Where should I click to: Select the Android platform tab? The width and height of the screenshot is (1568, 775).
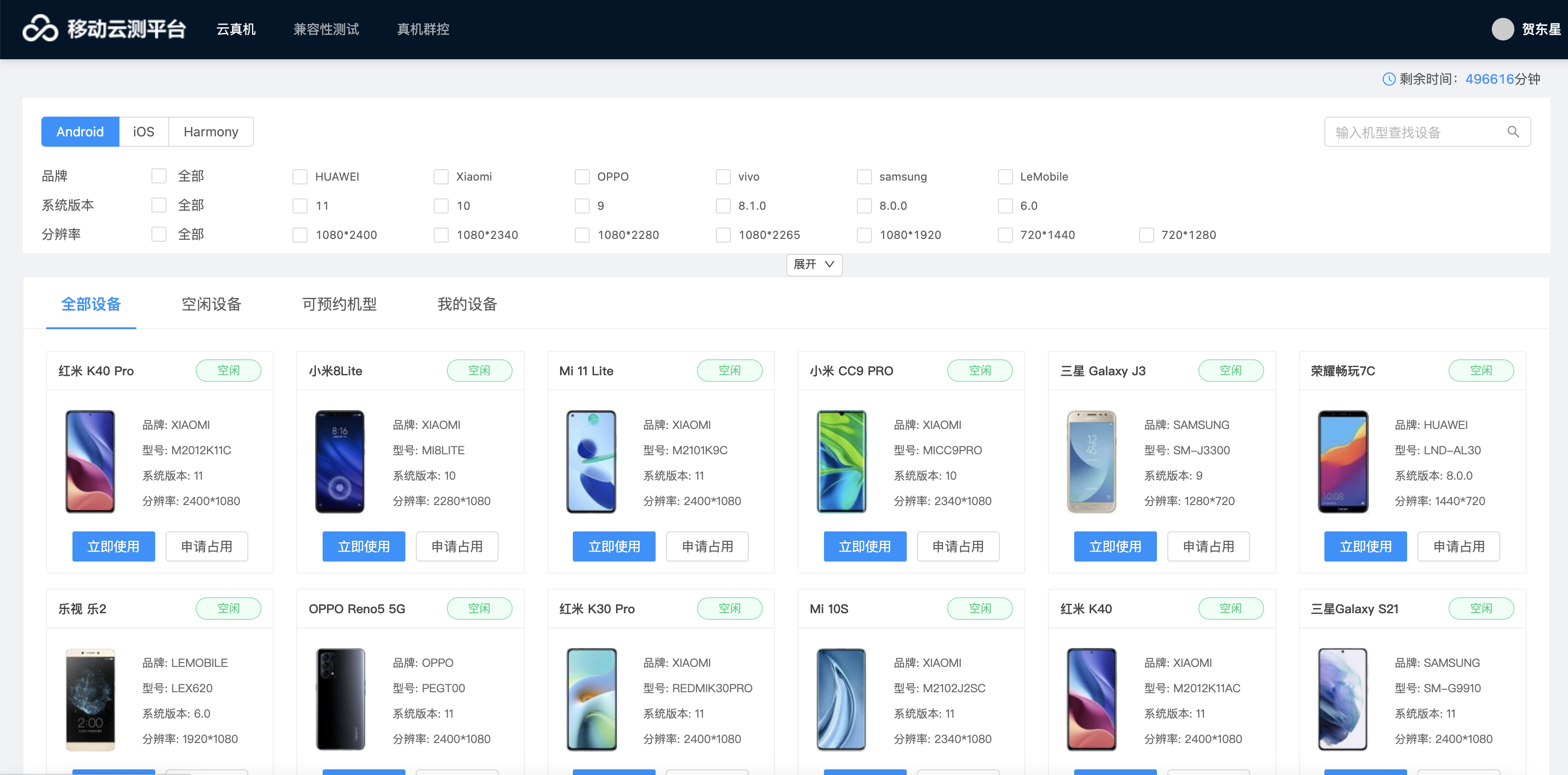[80, 132]
